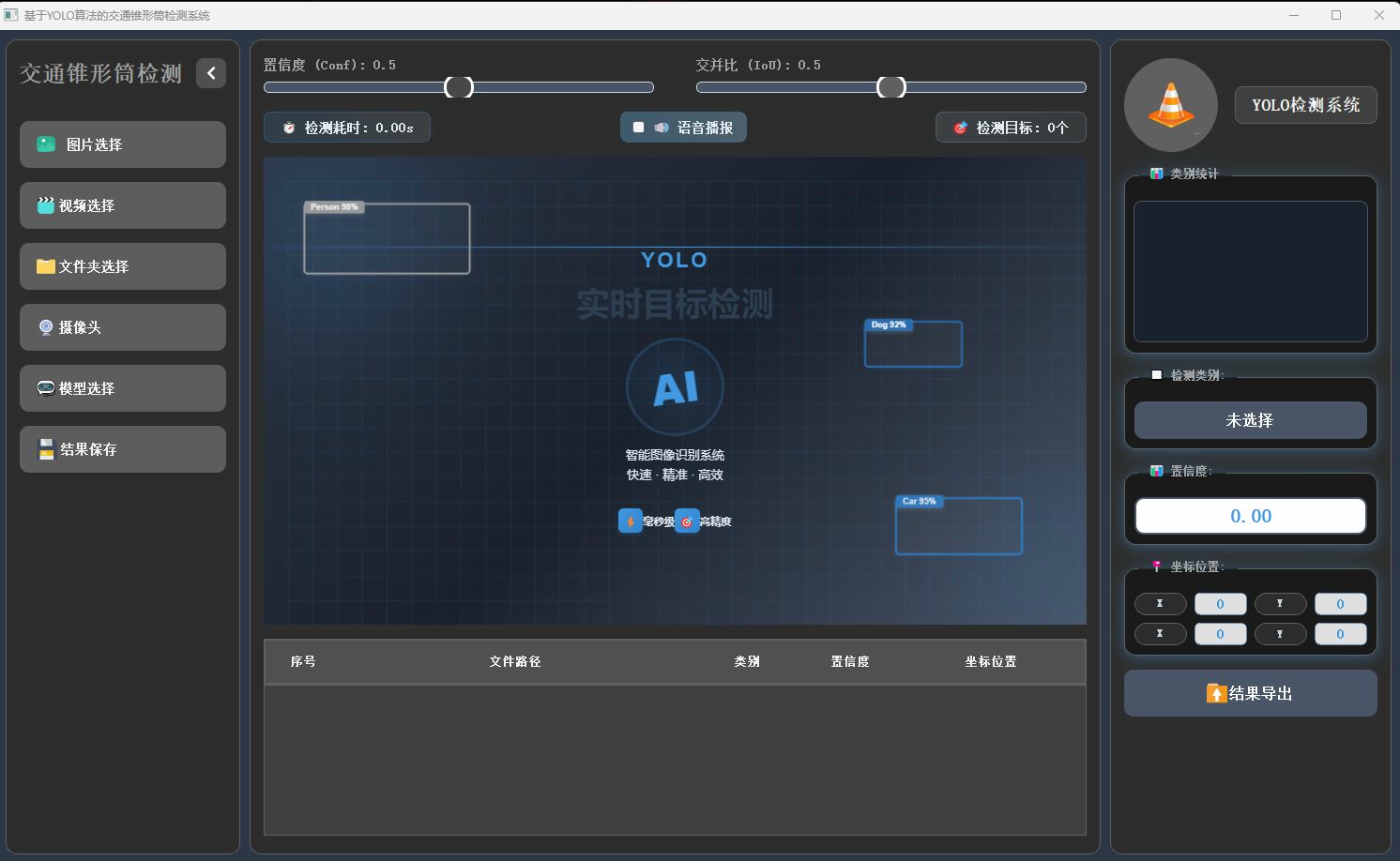
Task: Click the icon next to 类别统计
Action: click(x=1156, y=174)
